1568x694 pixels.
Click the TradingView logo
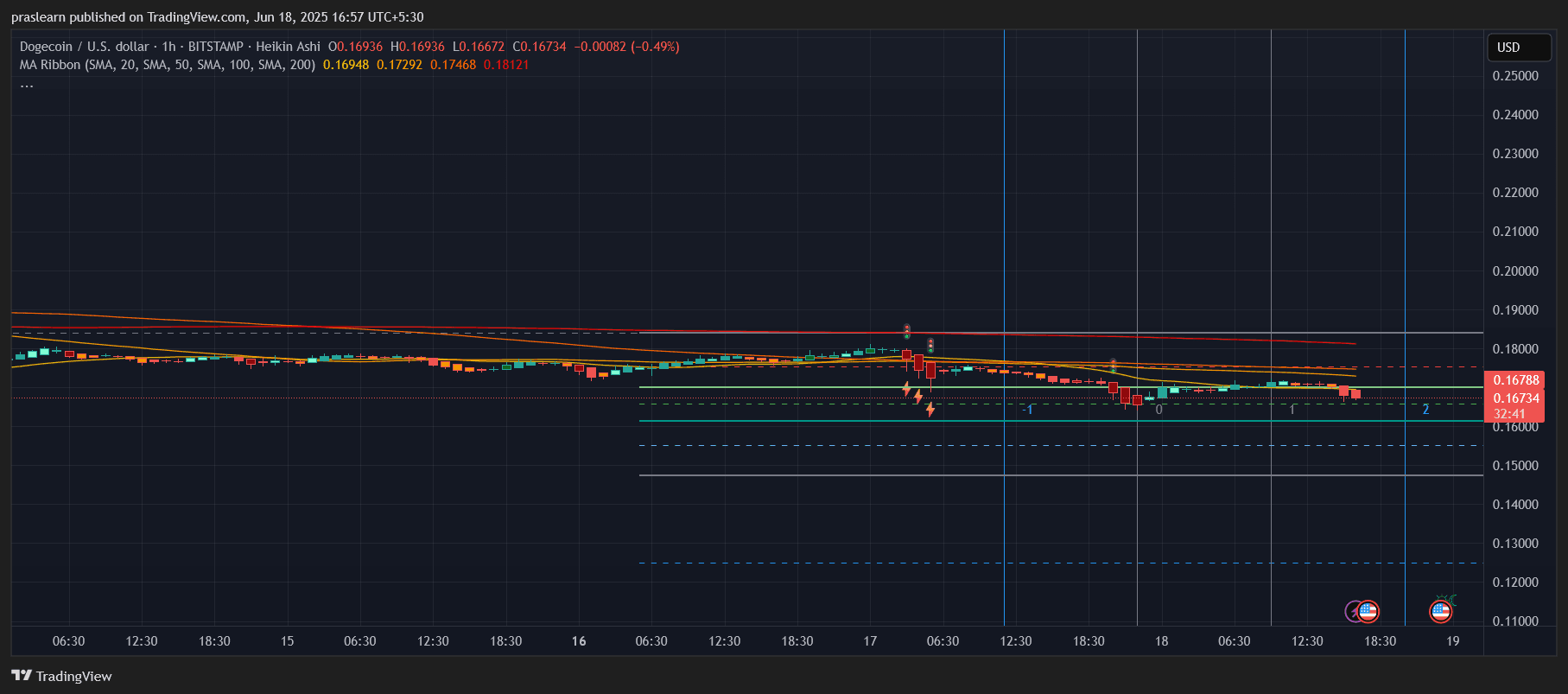[x=61, y=676]
